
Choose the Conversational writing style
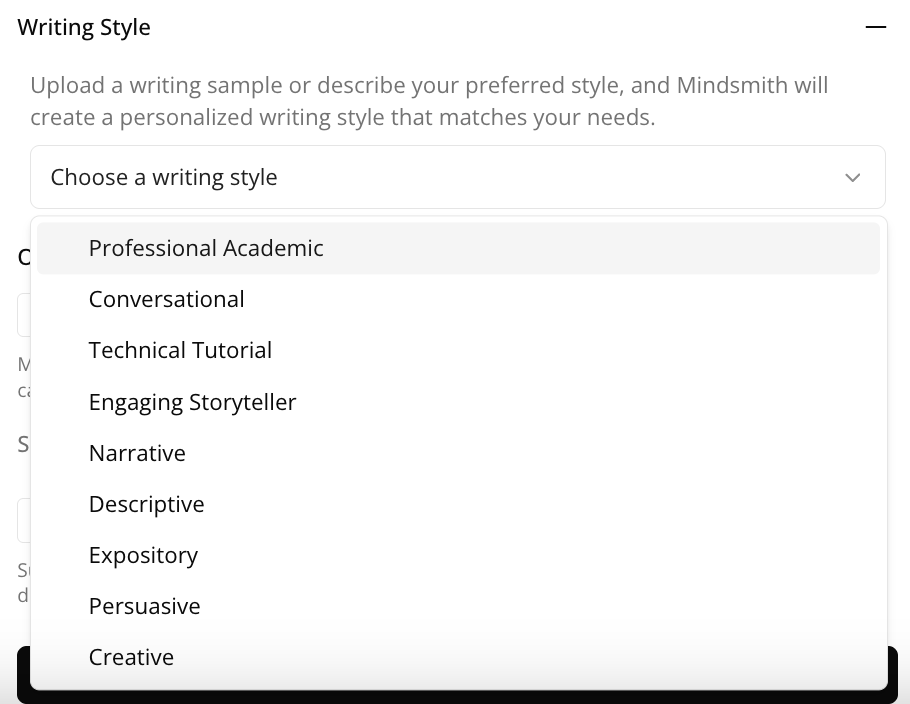(x=166, y=299)
